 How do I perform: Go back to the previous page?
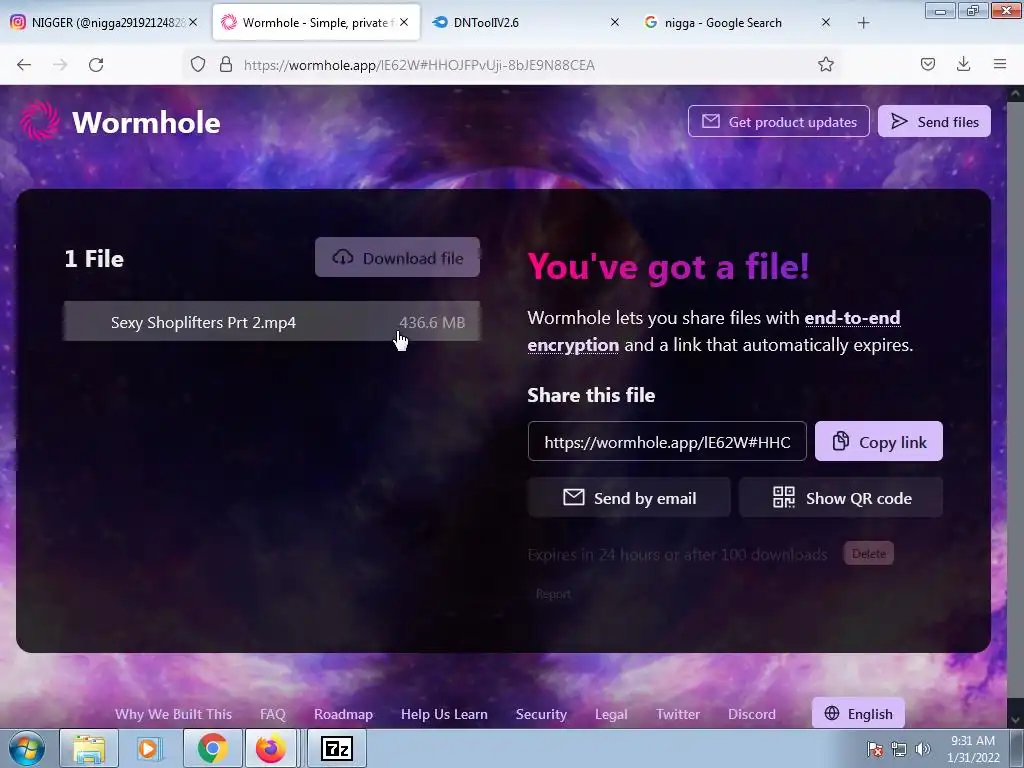[x=24, y=65]
